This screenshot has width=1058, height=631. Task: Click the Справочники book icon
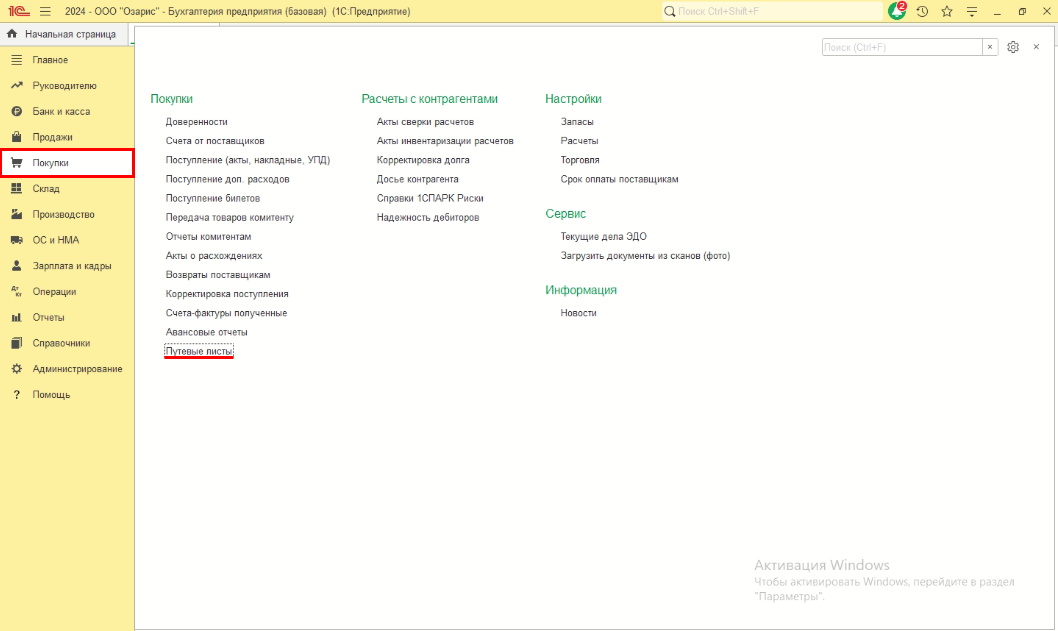click(x=16, y=343)
